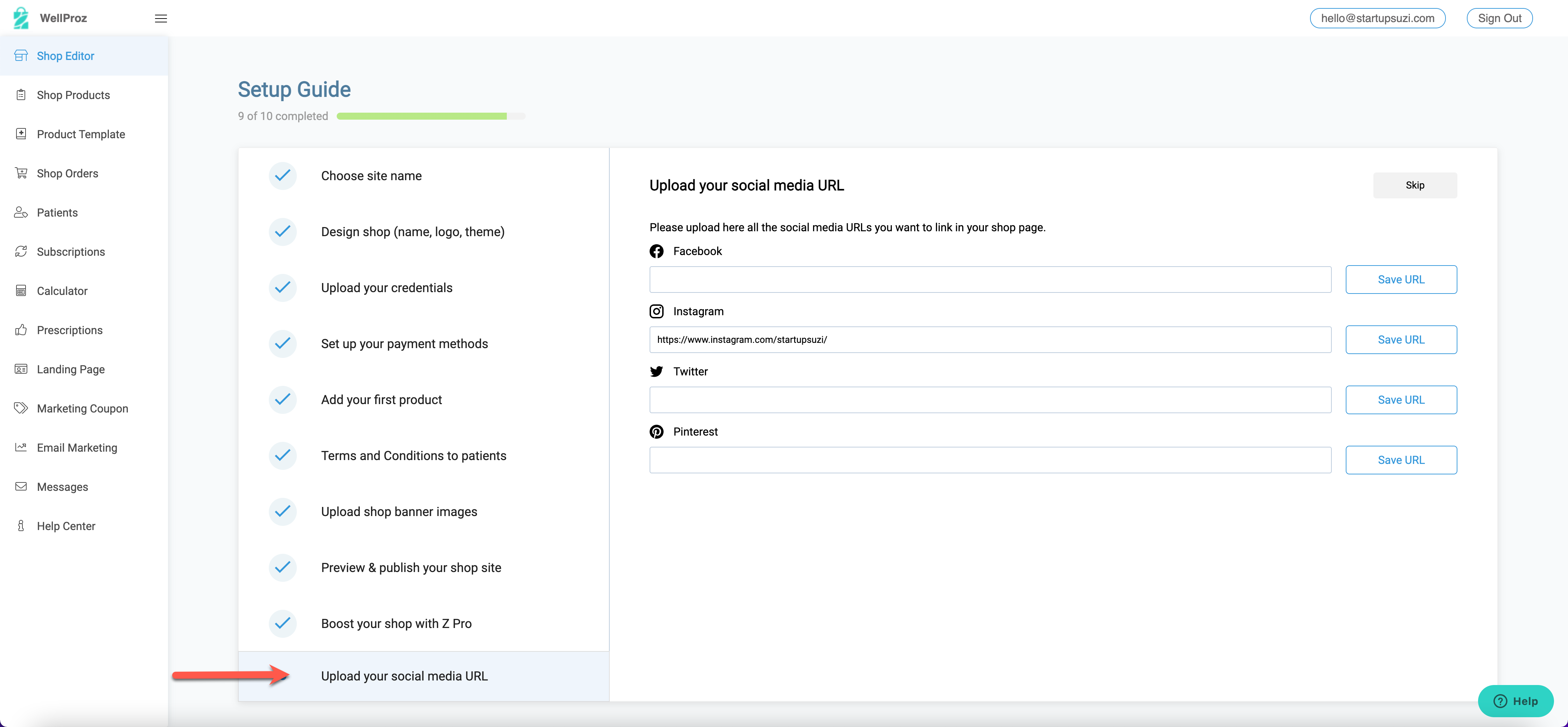
Task: Click the Subscriptions refresh icon
Action: [x=21, y=251]
